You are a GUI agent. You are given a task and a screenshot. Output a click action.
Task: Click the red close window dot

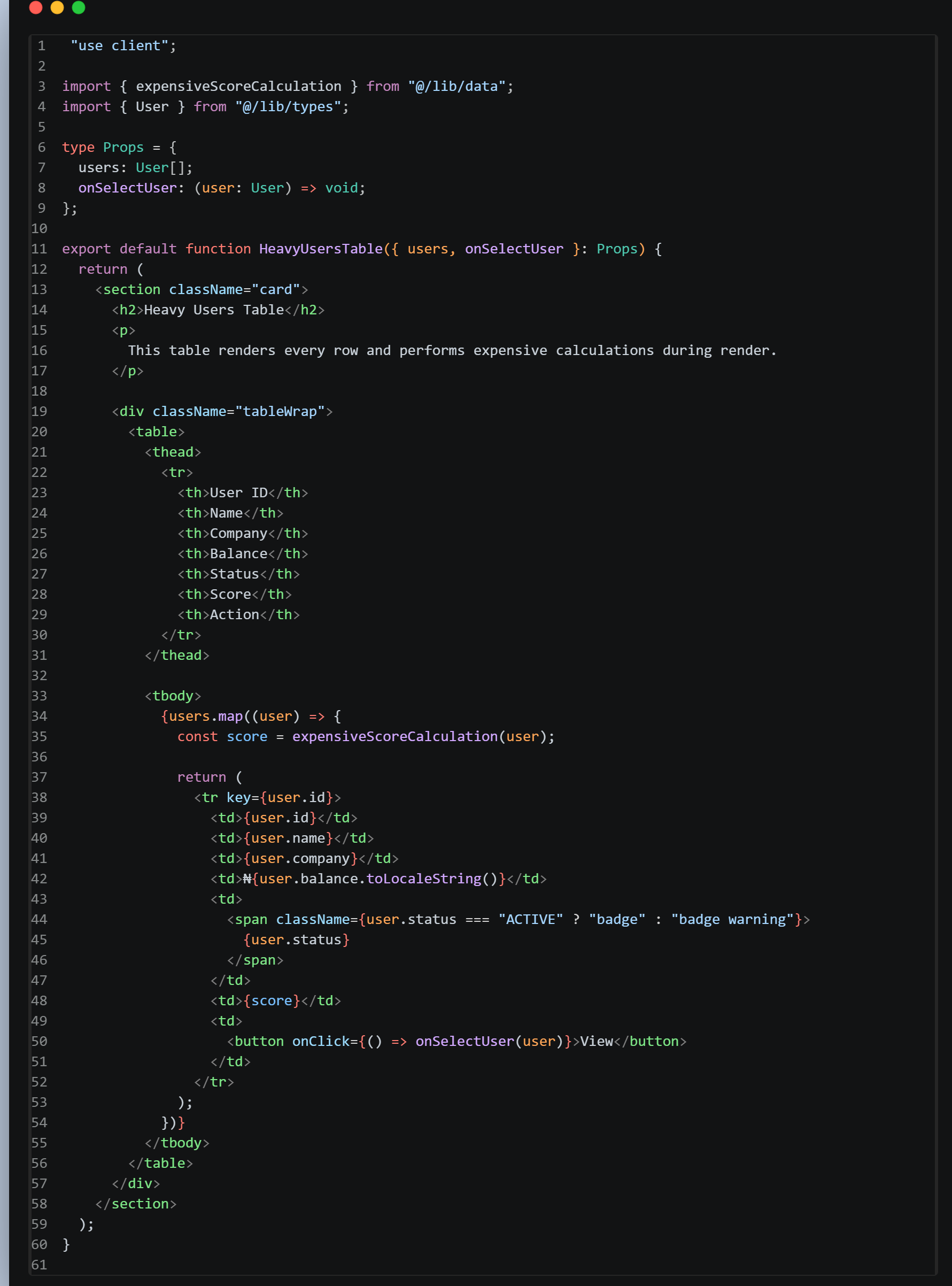(x=36, y=7)
